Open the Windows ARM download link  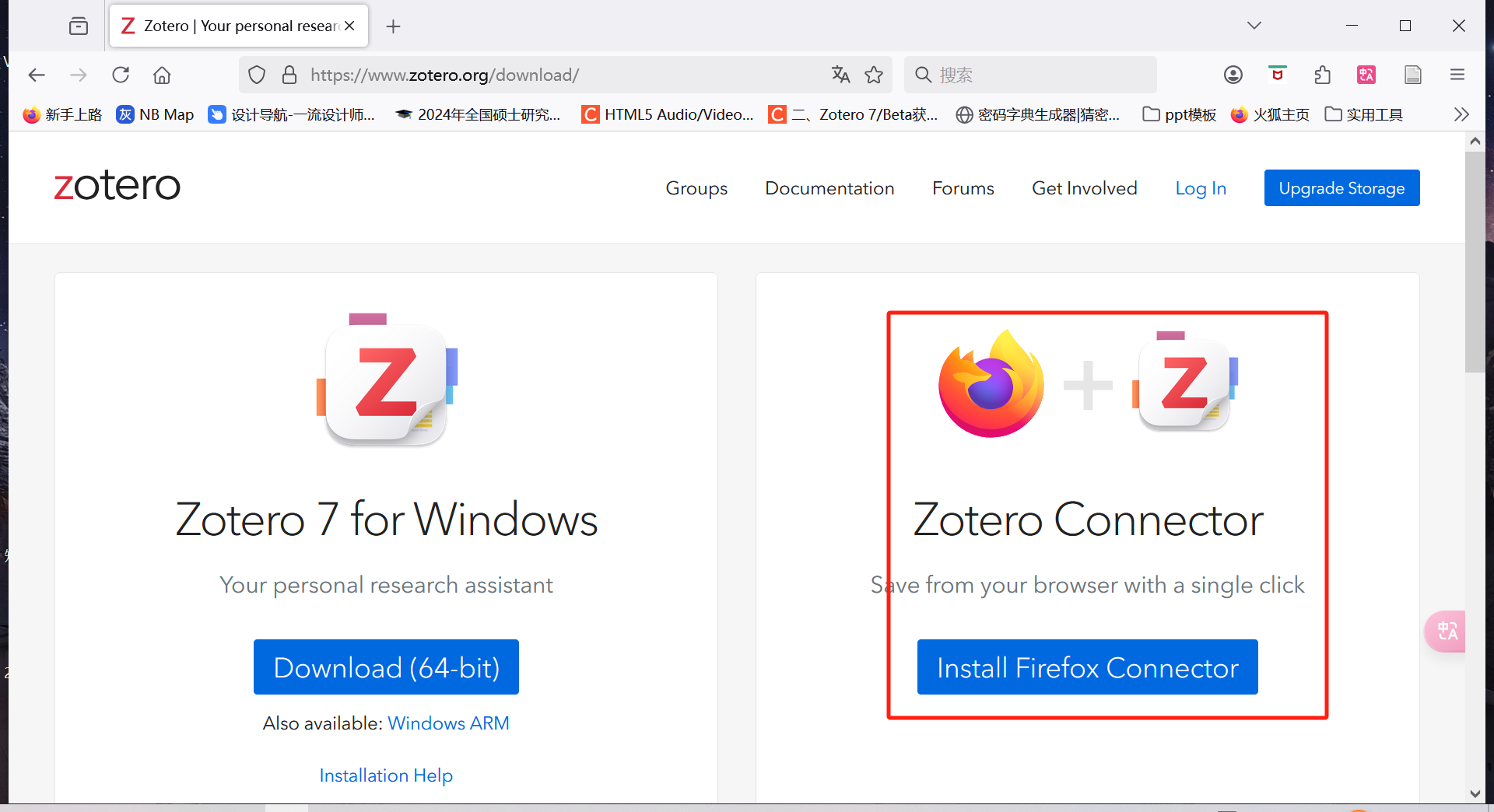[448, 723]
